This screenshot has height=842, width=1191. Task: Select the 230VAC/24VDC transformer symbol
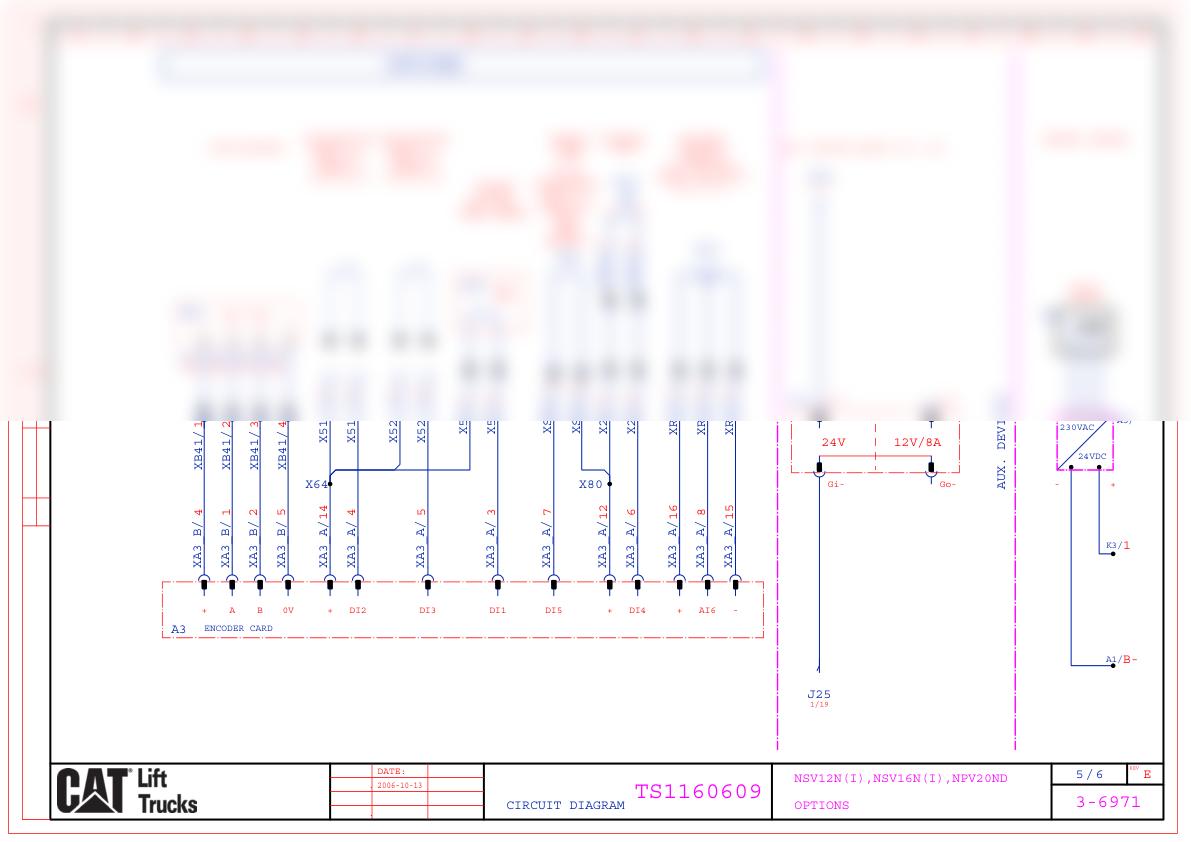tap(1085, 443)
